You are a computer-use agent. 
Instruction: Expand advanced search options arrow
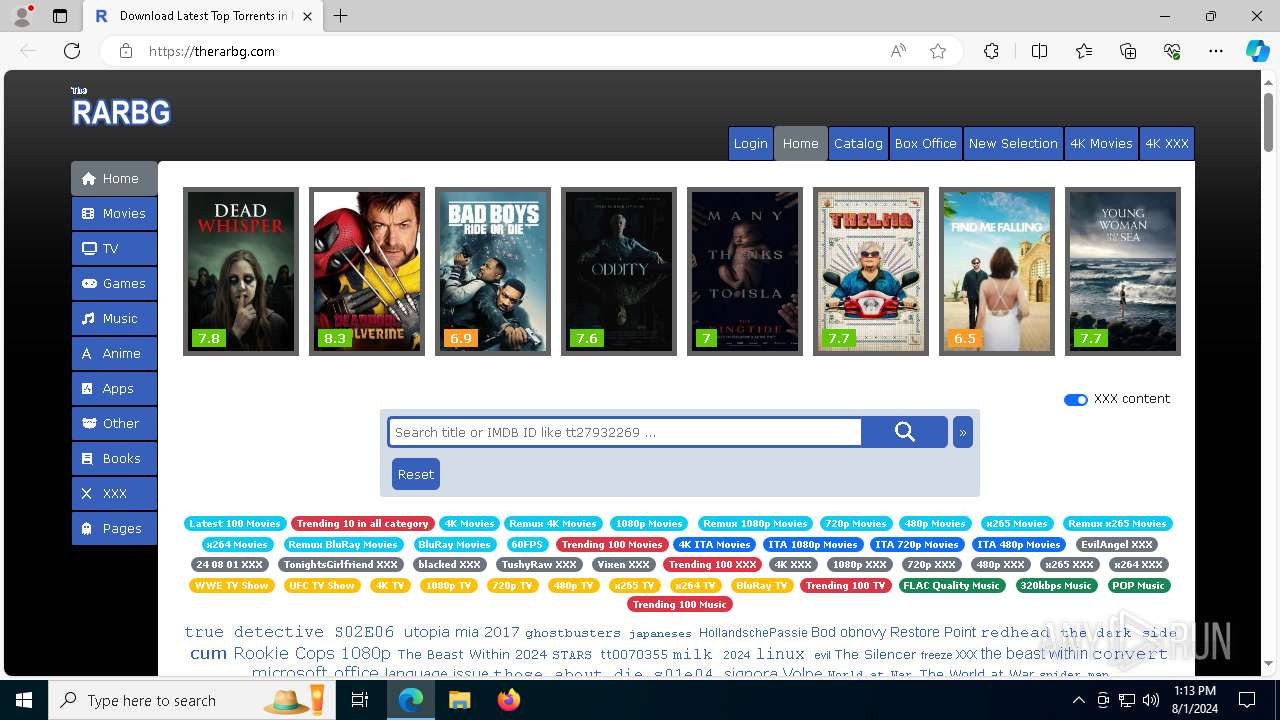(x=962, y=432)
